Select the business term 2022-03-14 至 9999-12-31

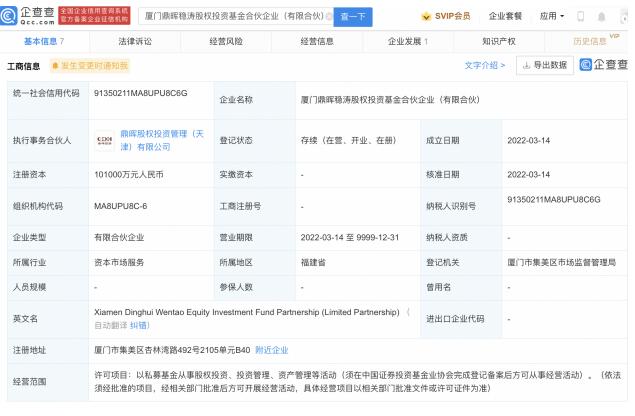pyautogui.click(x=350, y=237)
